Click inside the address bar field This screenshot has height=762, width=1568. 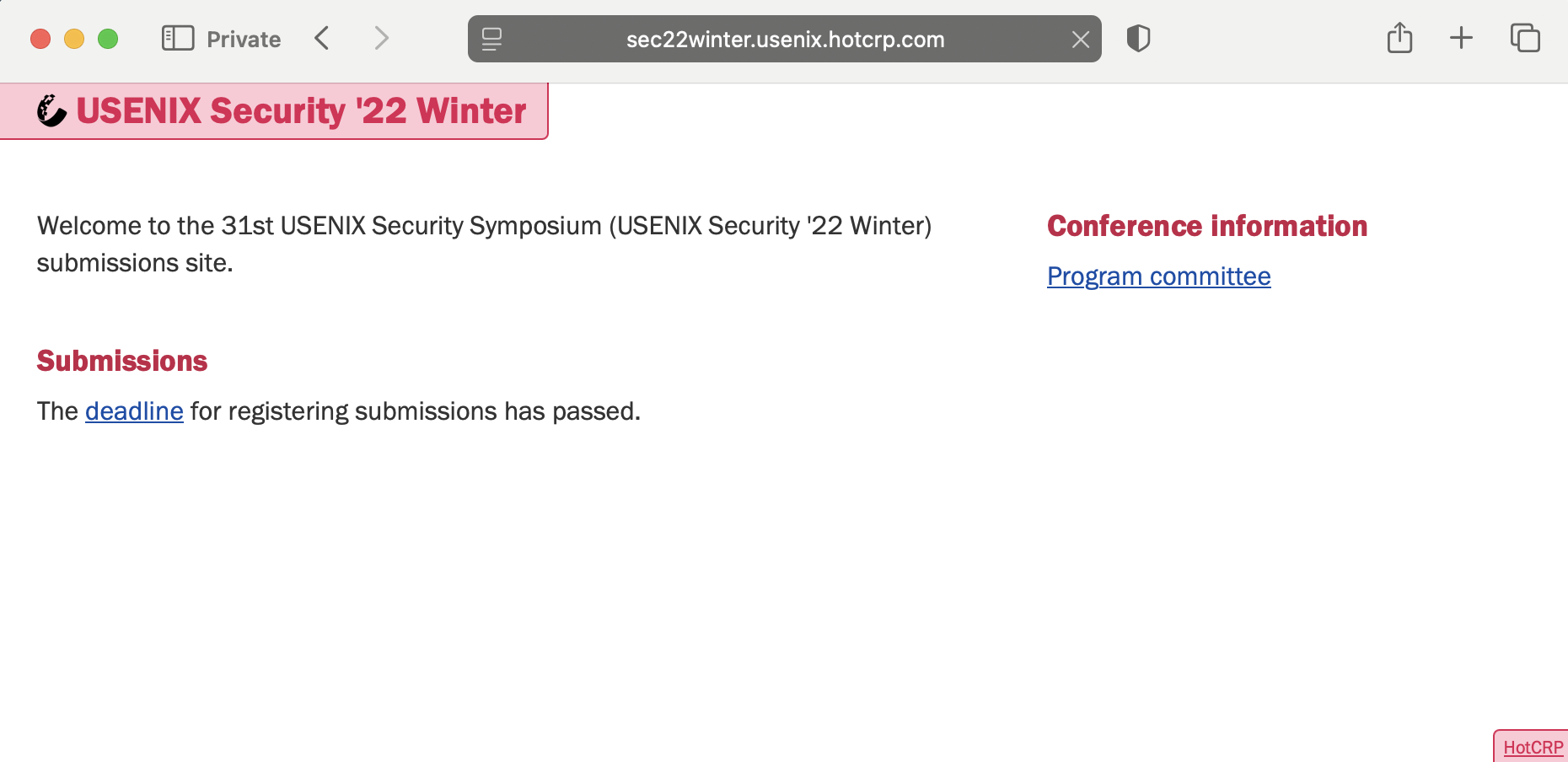coord(784,39)
